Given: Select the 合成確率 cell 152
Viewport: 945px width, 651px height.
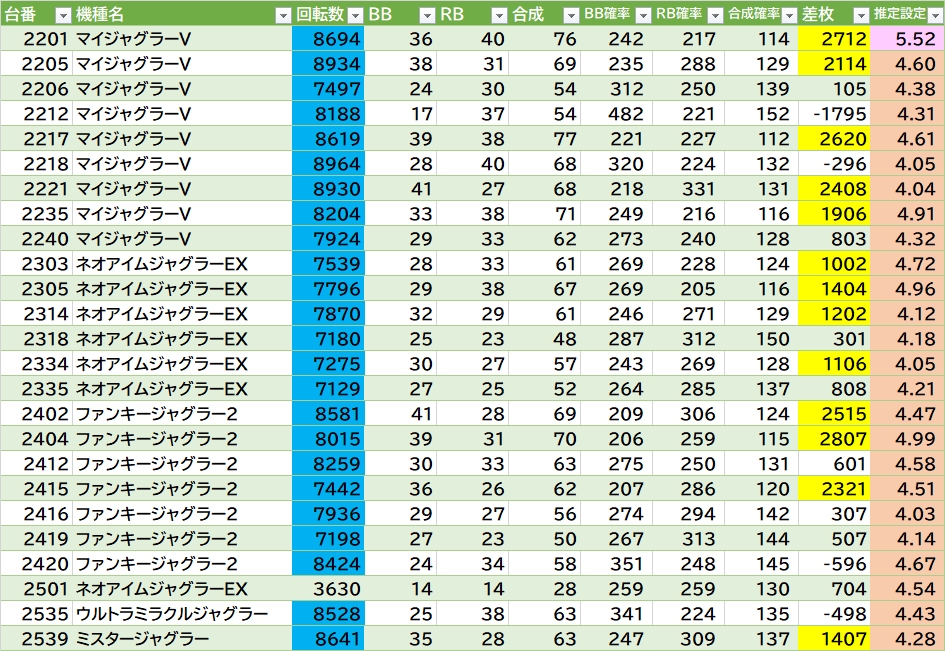Looking at the screenshot, I should click(x=762, y=113).
